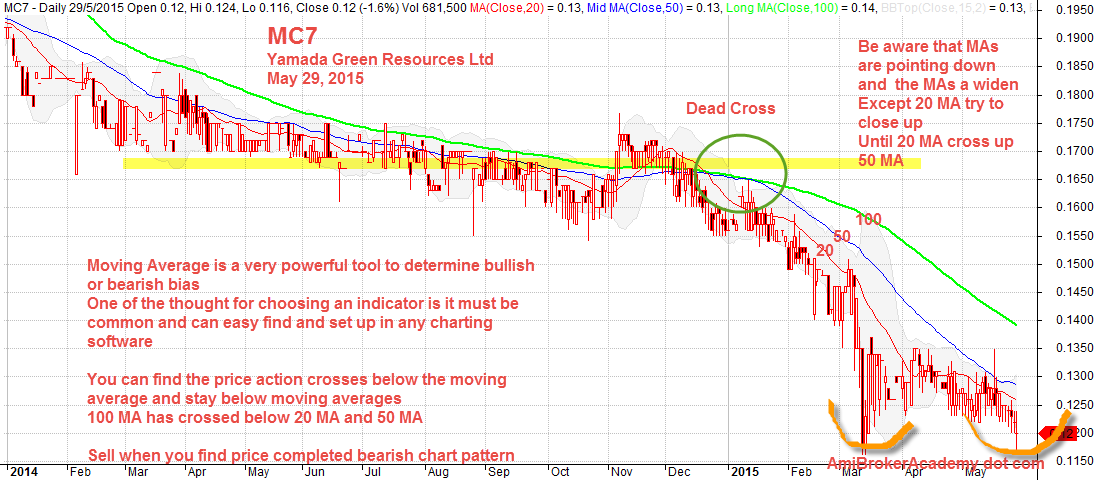The image size is (1098, 480).
Task: Click the 0.1600 price axis label
Action: pos(1075,207)
